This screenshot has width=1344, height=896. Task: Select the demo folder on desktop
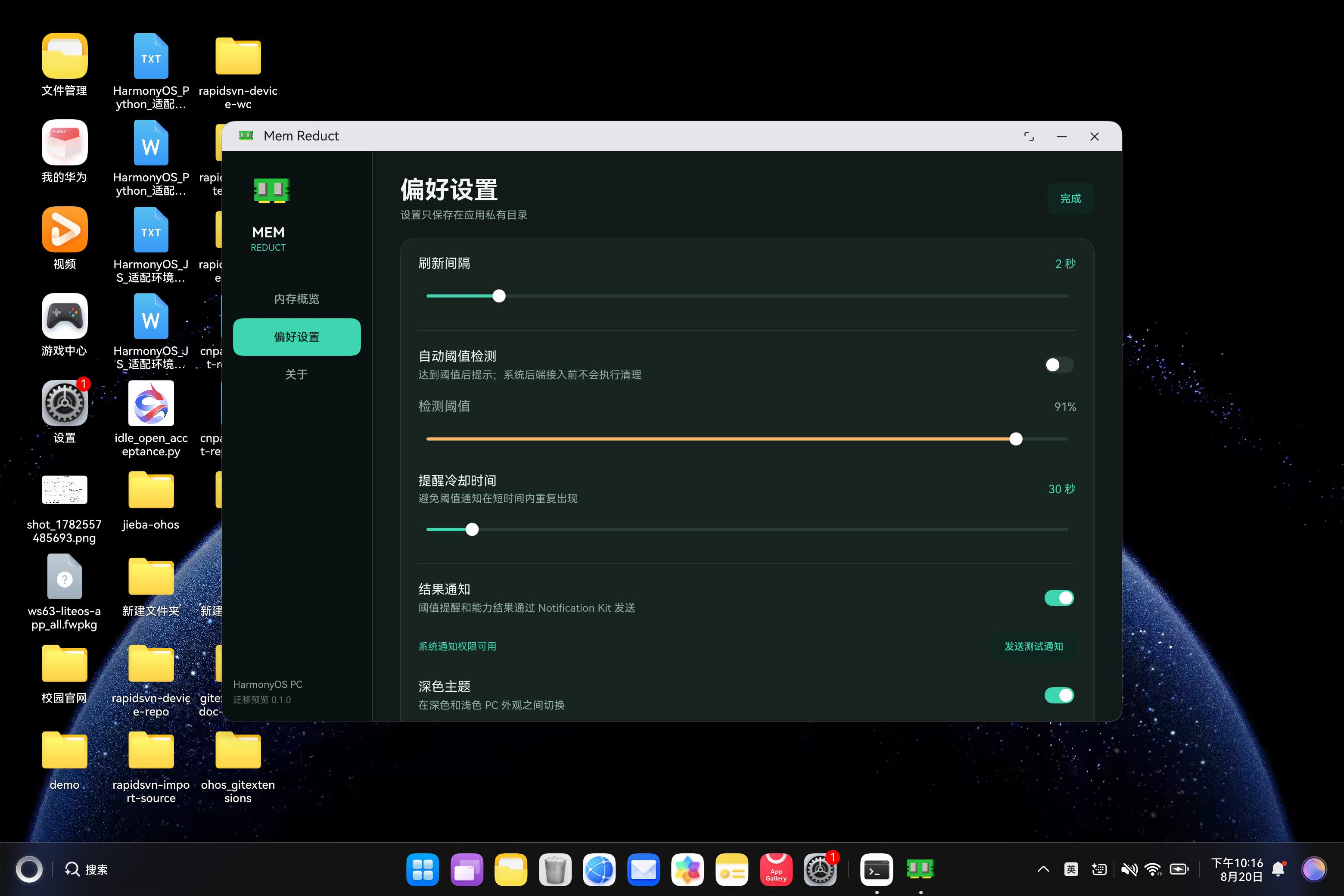65,750
